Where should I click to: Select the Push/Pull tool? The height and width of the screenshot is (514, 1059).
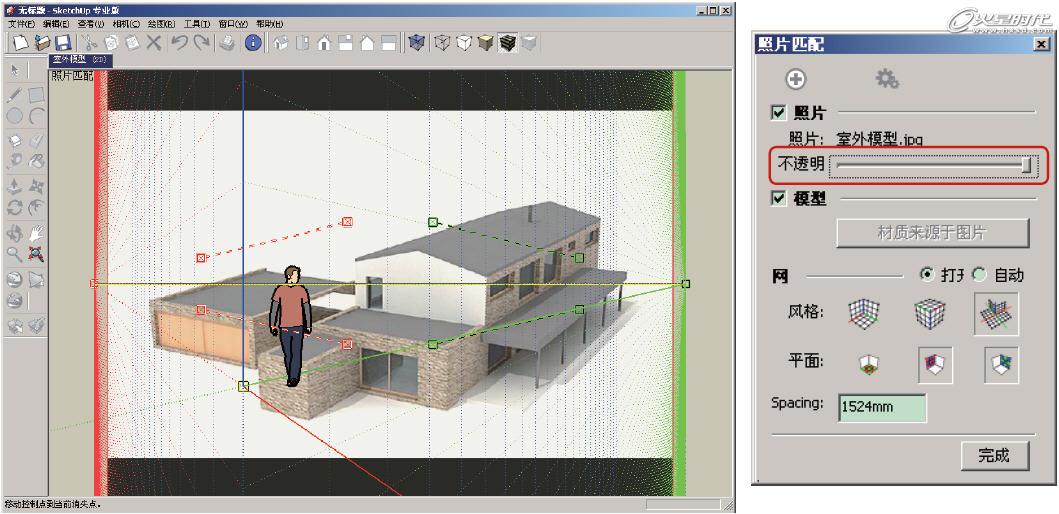pyautogui.click(x=14, y=186)
